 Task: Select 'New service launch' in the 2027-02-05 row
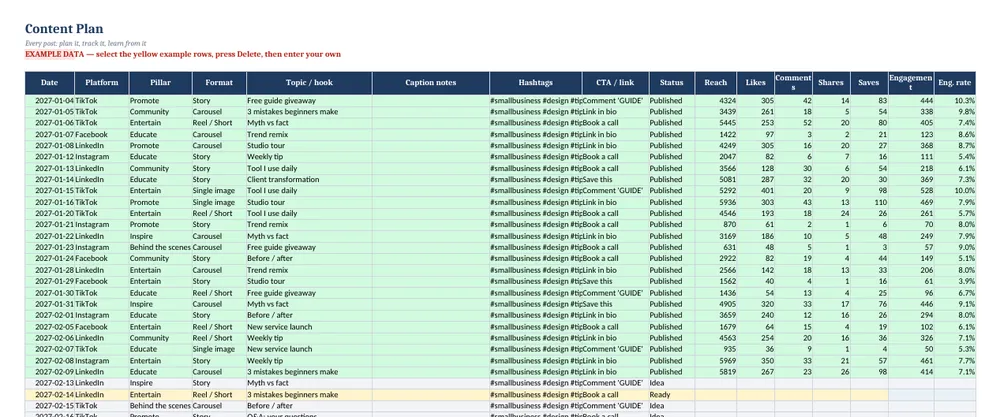click(x=309, y=327)
